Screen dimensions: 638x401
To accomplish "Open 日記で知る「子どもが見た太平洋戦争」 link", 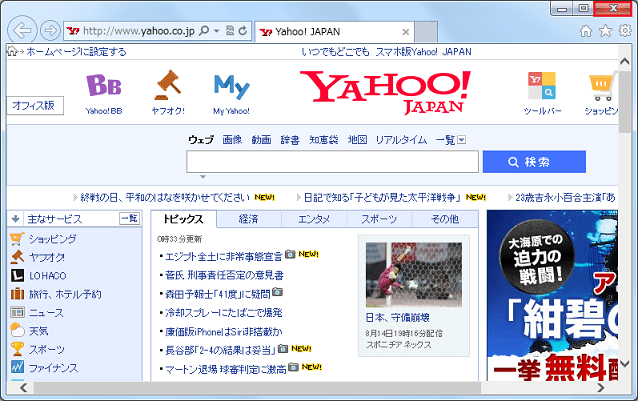I will (382, 198).
